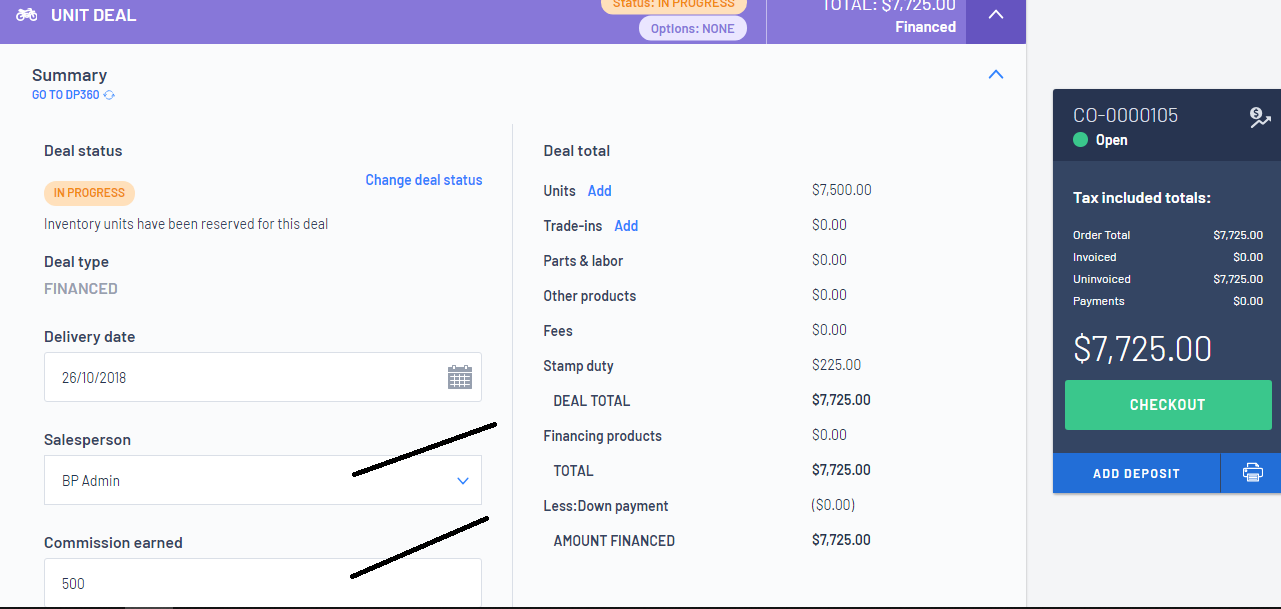Click the printer icon in order panel
Image resolution: width=1281 pixels, height=609 pixels.
1252,473
